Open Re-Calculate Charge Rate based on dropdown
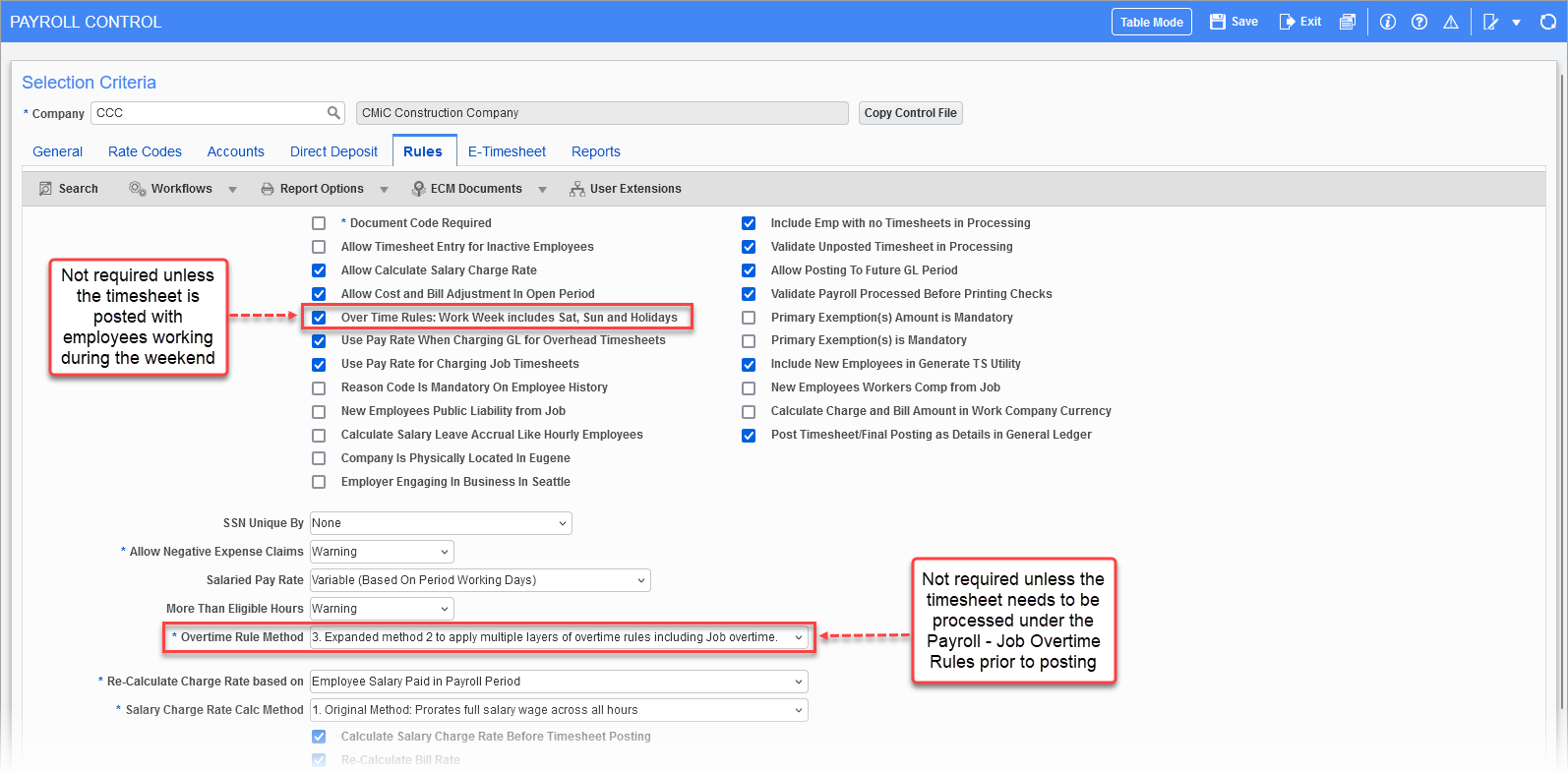 tap(559, 682)
